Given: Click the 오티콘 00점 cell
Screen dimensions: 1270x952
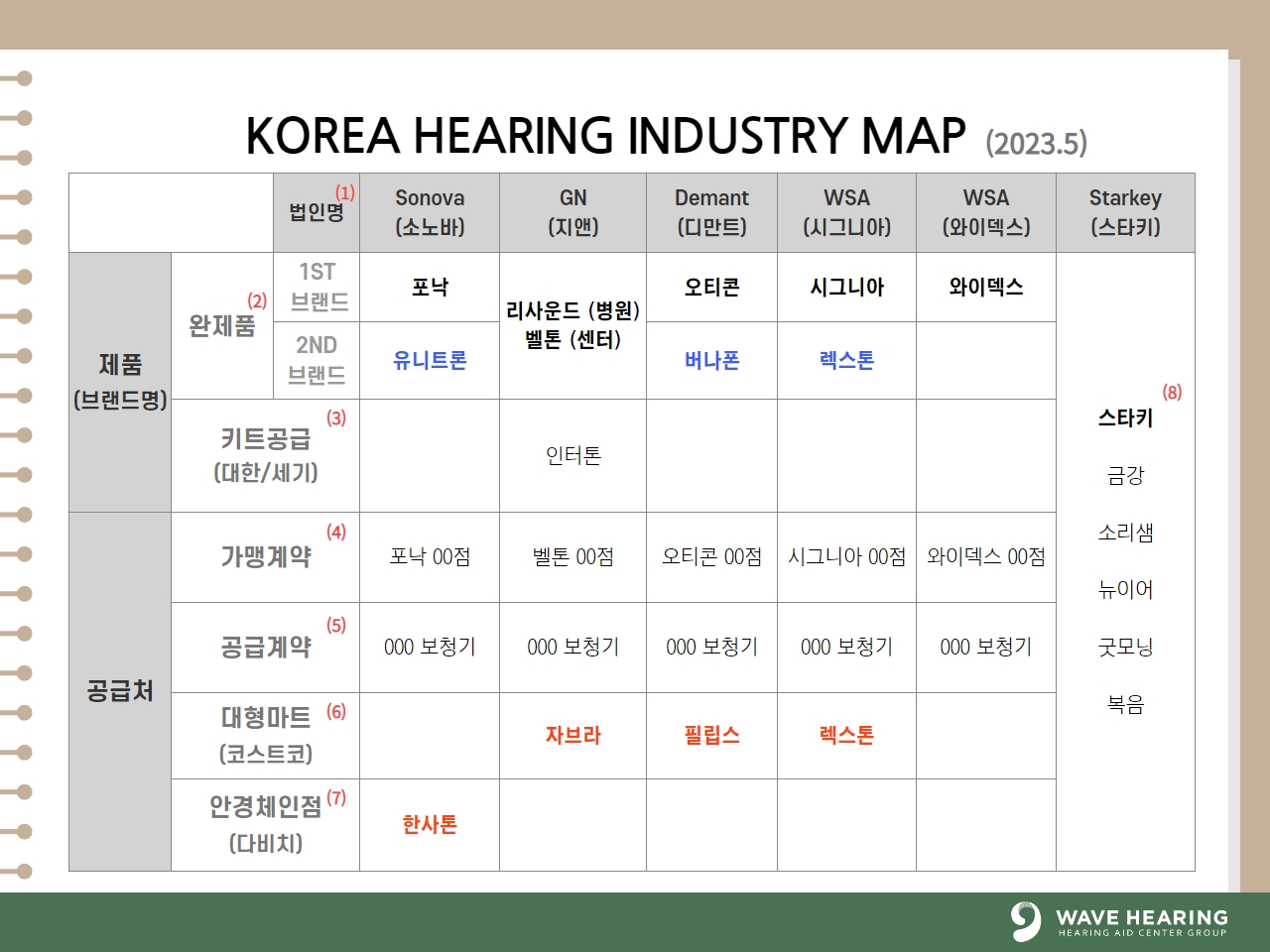Looking at the screenshot, I should tap(711, 557).
